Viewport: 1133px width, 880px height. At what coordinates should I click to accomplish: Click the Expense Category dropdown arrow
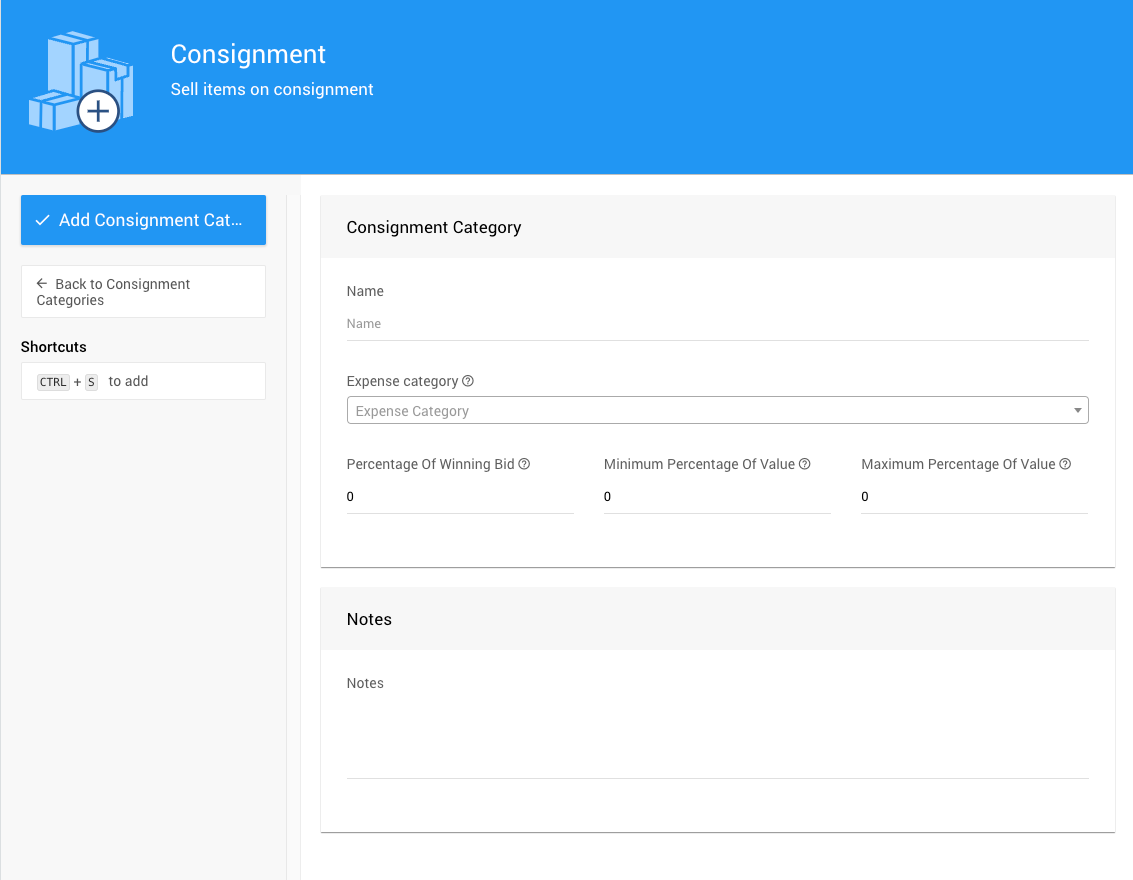coord(1077,411)
